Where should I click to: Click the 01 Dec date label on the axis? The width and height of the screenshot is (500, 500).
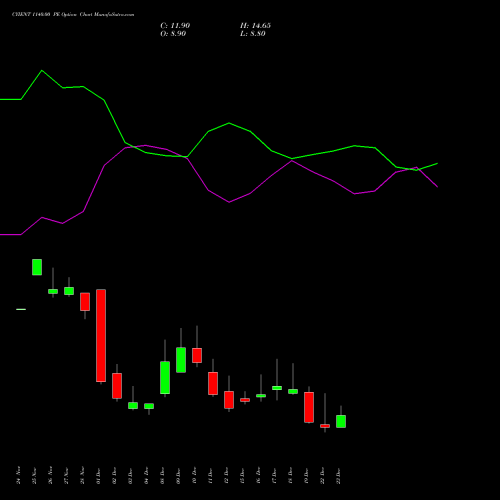coord(99,475)
